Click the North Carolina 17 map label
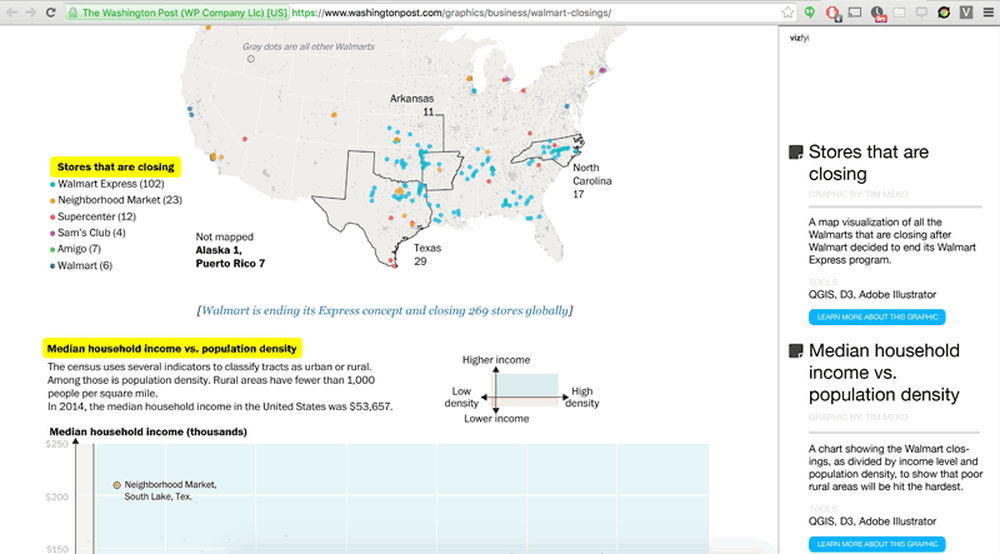Image resolution: width=1000 pixels, height=554 pixels. click(x=592, y=181)
